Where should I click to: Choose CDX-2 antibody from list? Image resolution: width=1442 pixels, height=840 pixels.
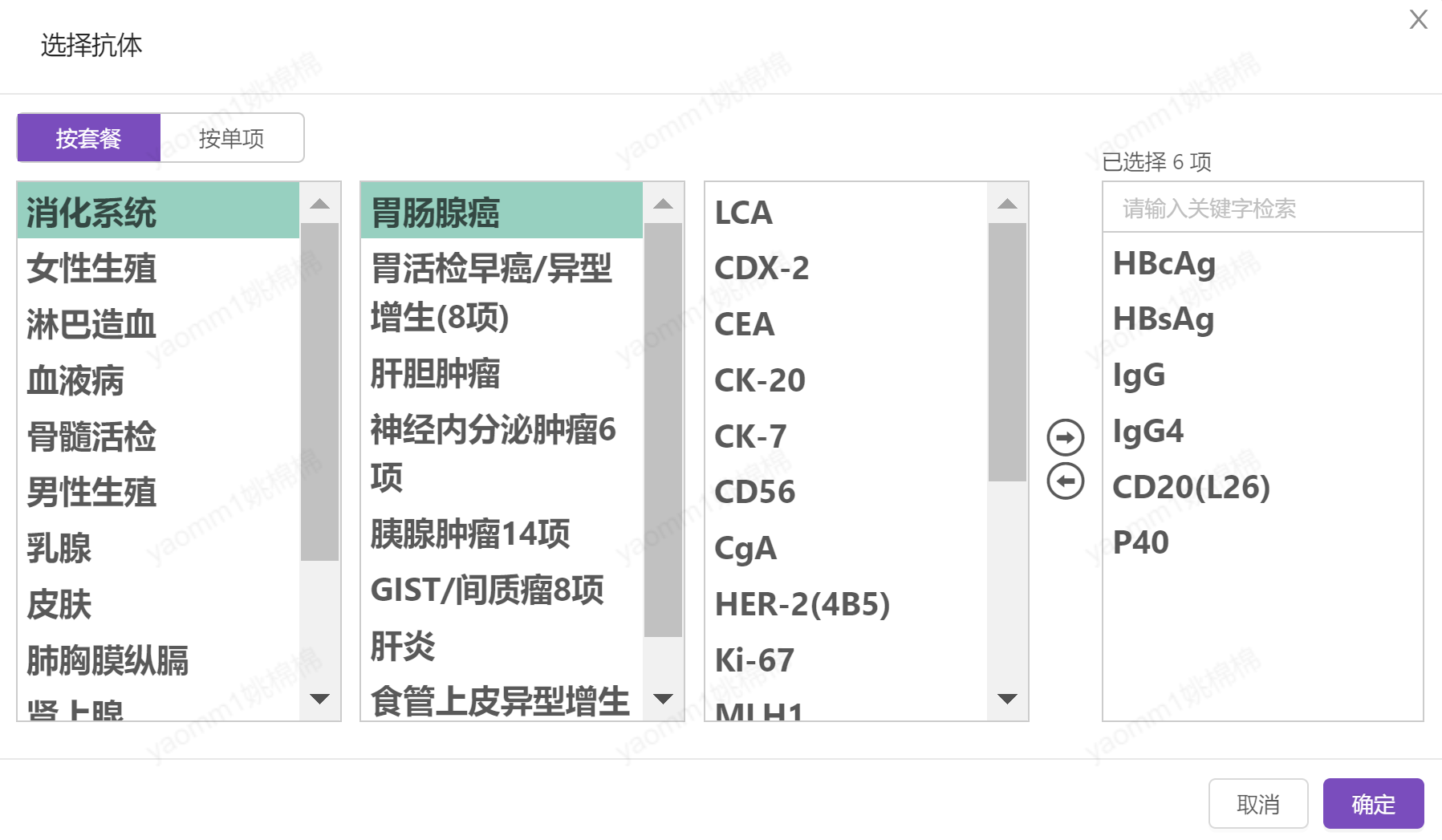point(762,268)
